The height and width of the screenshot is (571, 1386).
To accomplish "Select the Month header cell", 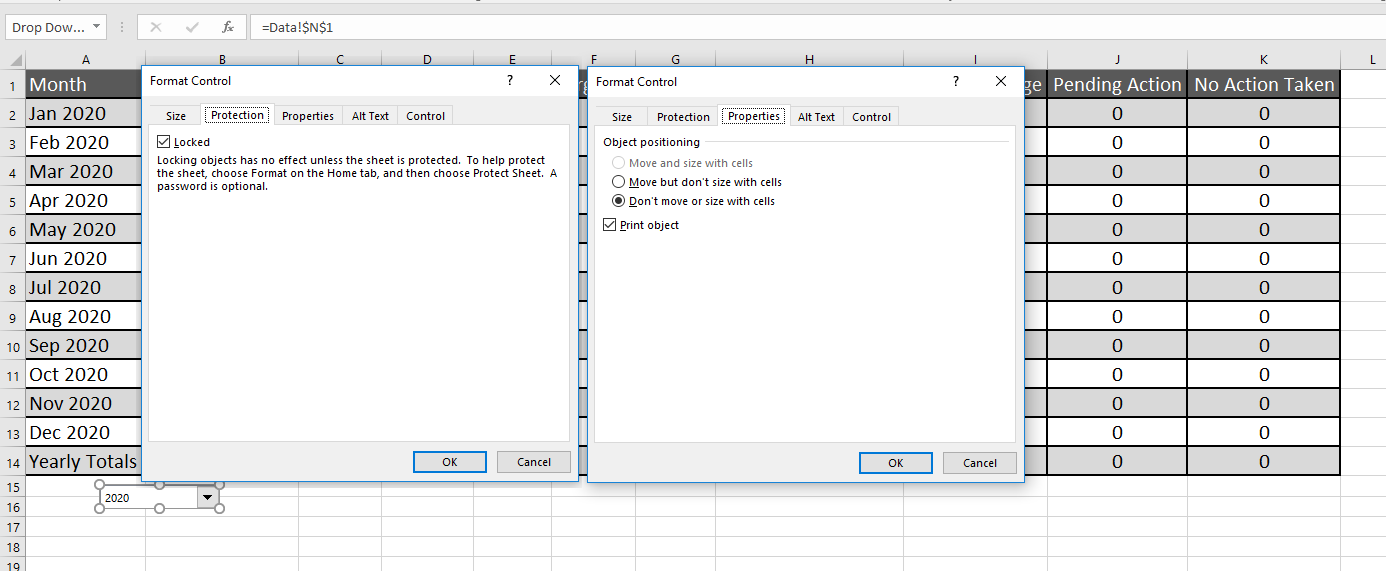I will 85,85.
